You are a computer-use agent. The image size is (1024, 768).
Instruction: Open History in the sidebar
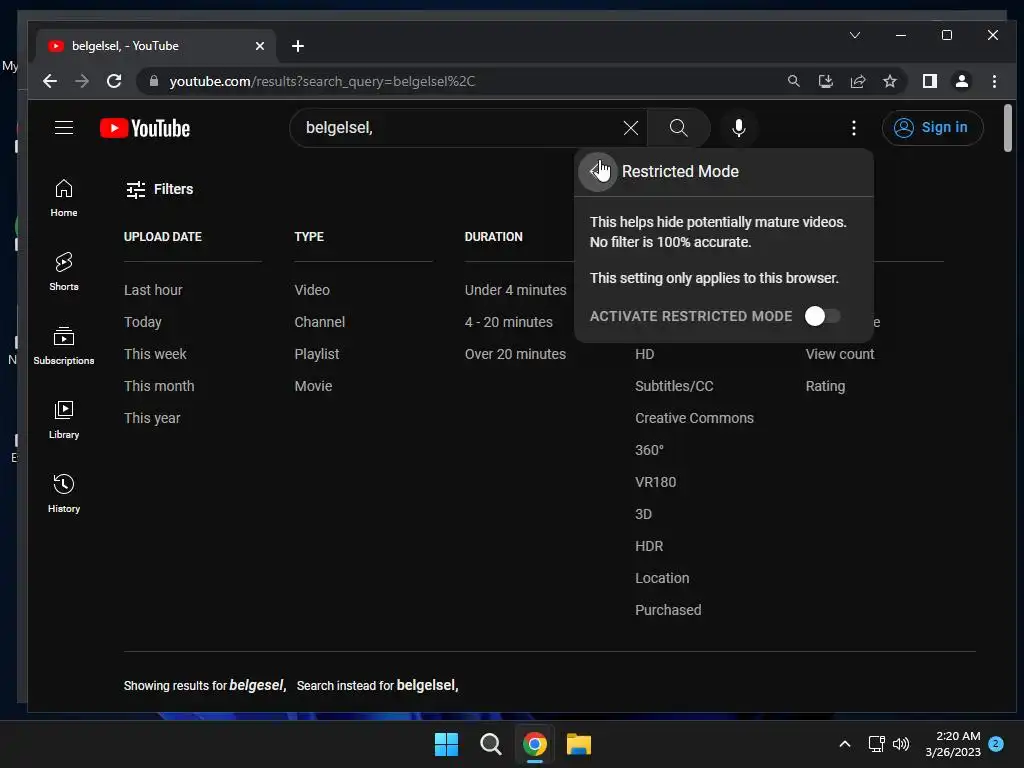pyautogui.click(x=64, y=493)
